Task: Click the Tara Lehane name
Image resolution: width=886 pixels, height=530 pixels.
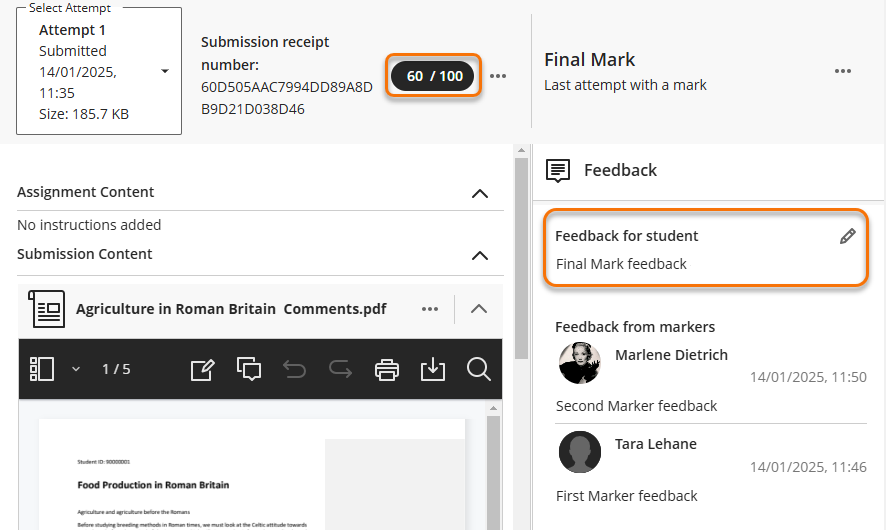Action: click(655, 444)
